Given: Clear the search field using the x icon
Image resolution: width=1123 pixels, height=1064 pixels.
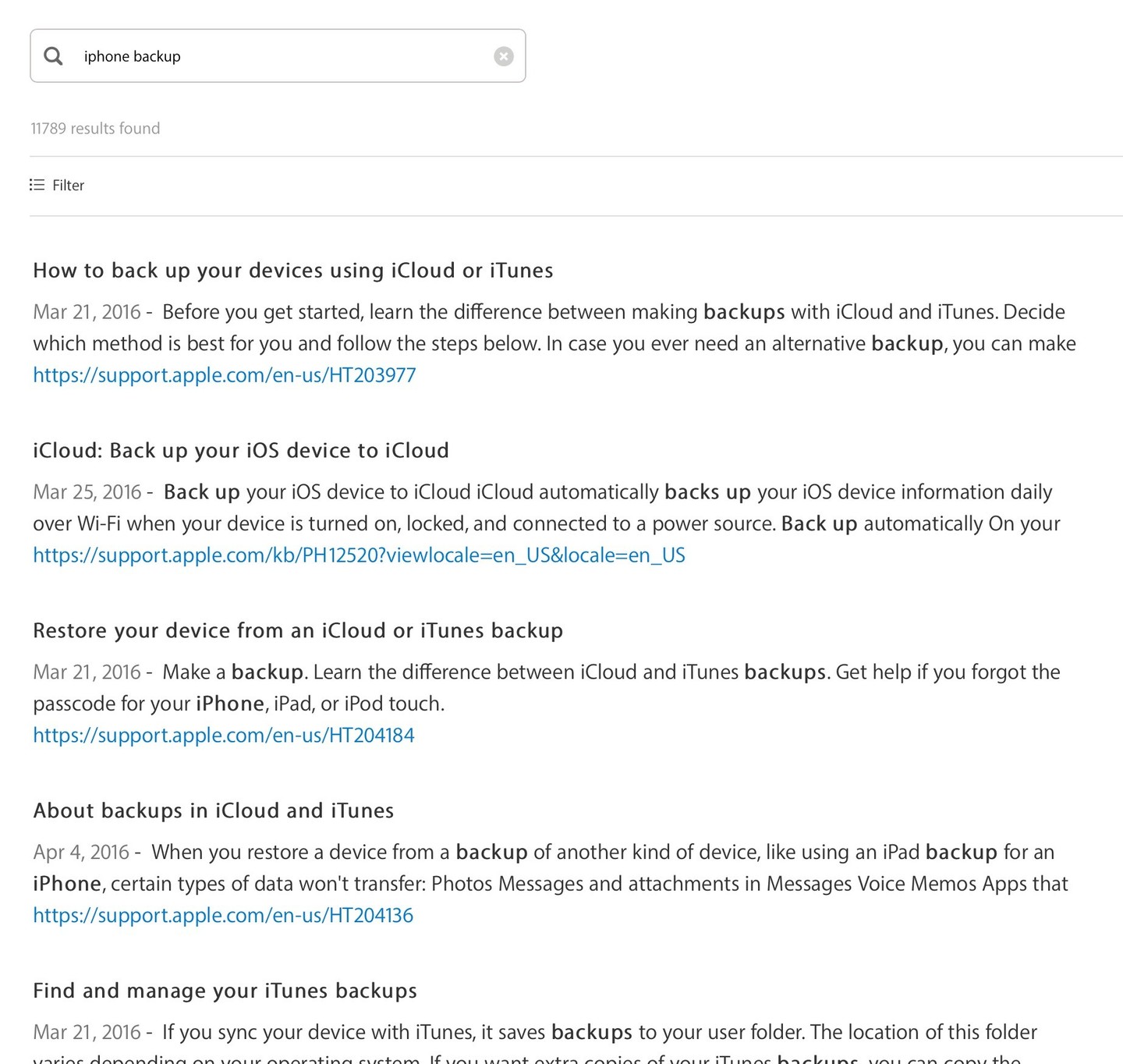Looking at the screenshot, I should coord(504,55).
